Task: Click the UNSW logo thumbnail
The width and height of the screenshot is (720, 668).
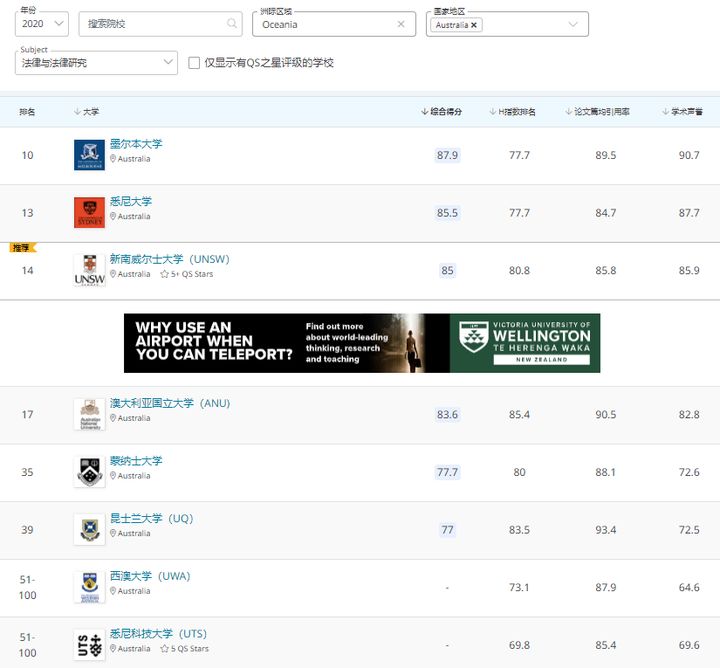Action: pos(90,270)
